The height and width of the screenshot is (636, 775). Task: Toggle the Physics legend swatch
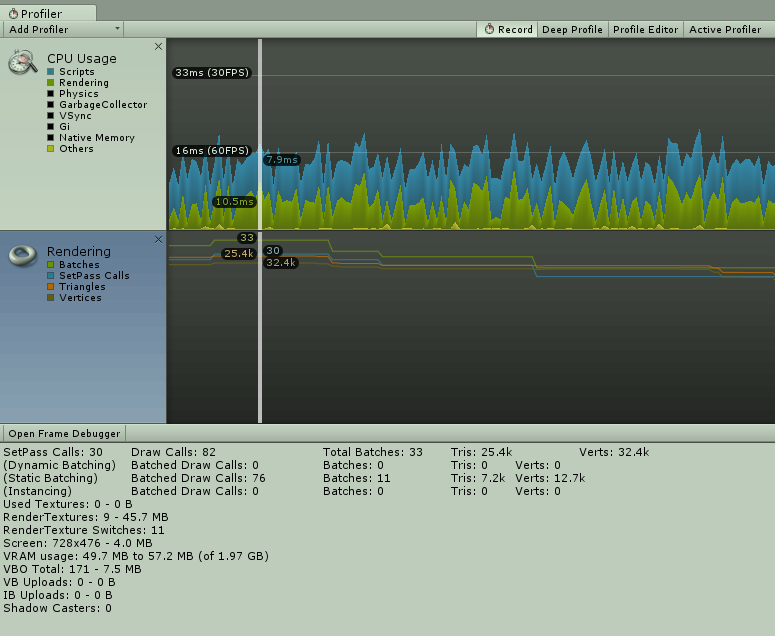(x=50, y=93)
